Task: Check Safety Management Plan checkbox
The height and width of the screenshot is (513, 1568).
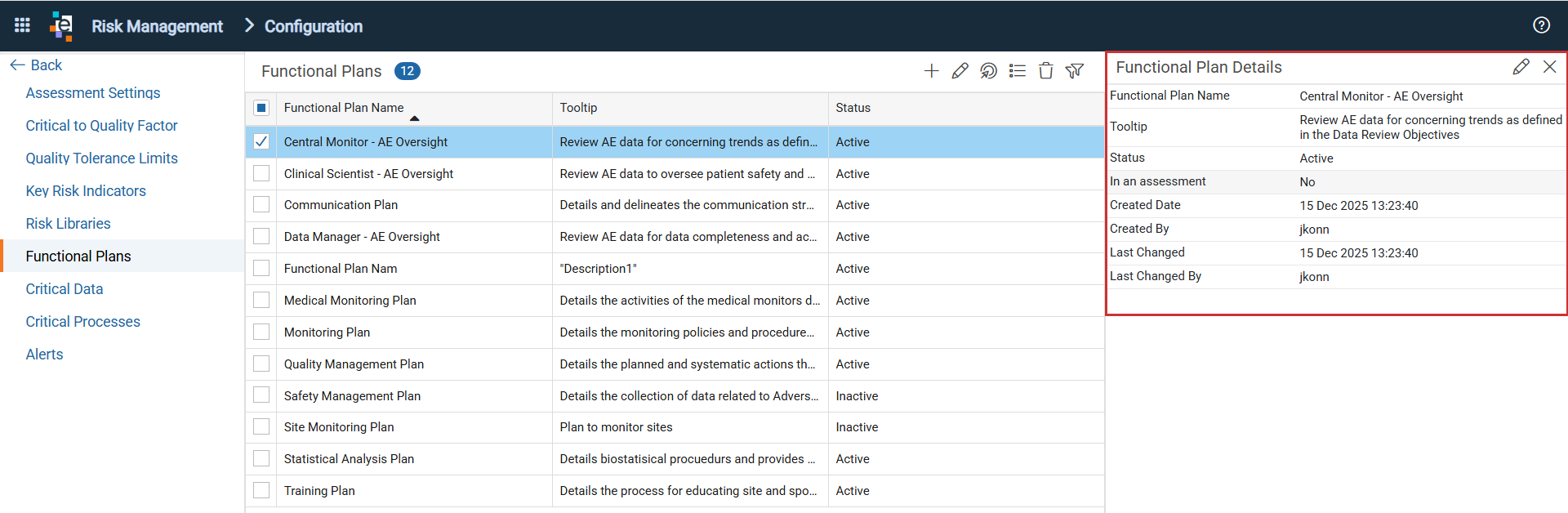Action: point(261,396)
